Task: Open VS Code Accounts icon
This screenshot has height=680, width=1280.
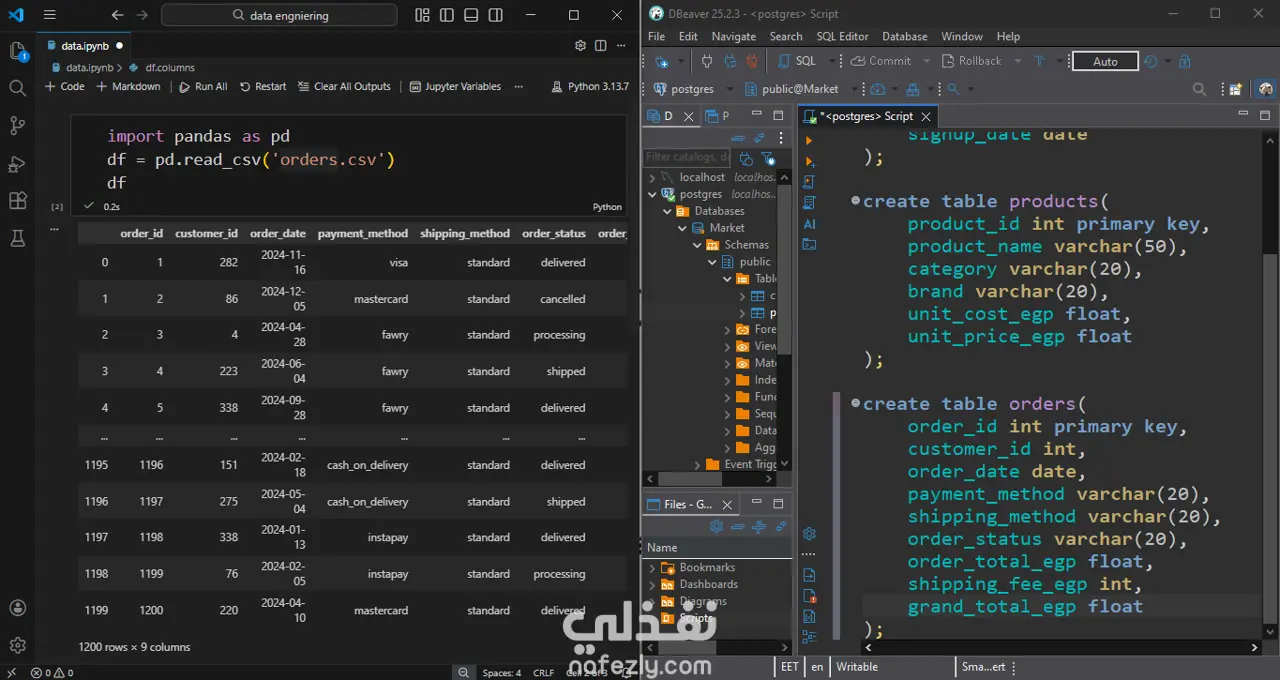Action: click(17, 608)
